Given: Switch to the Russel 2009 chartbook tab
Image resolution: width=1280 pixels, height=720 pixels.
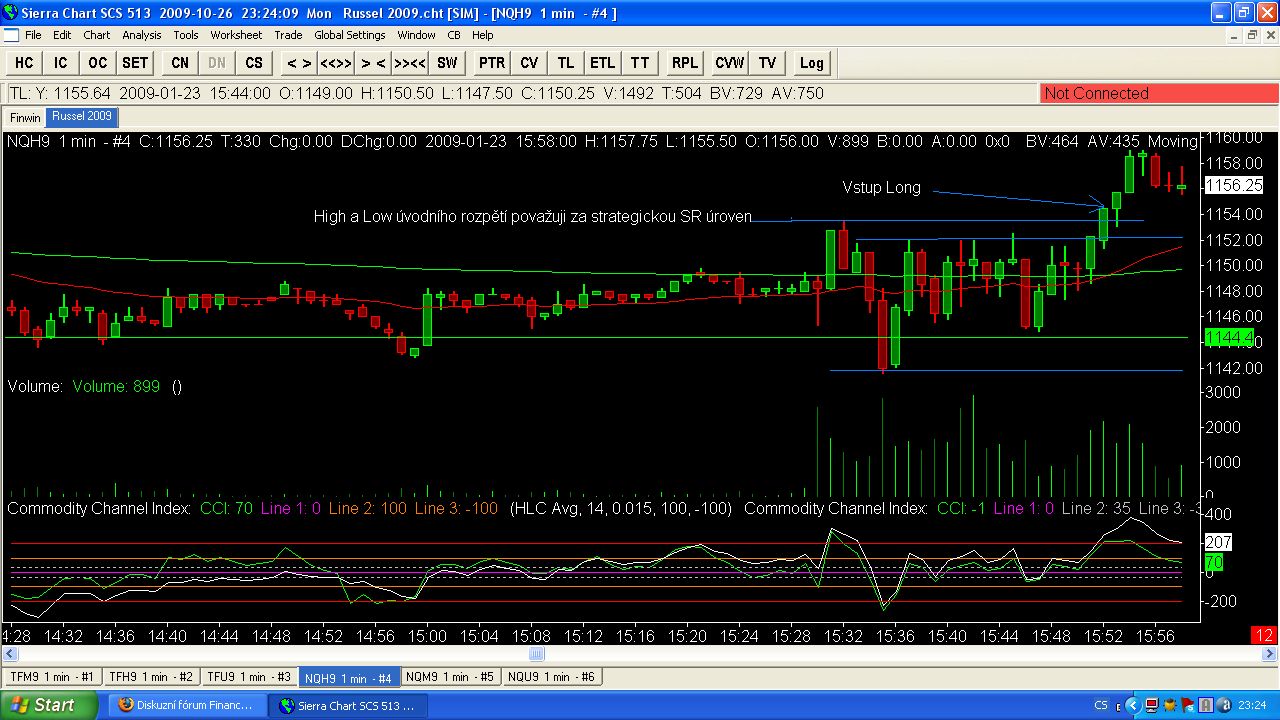Looking at the screenshot, I should 82,117.
